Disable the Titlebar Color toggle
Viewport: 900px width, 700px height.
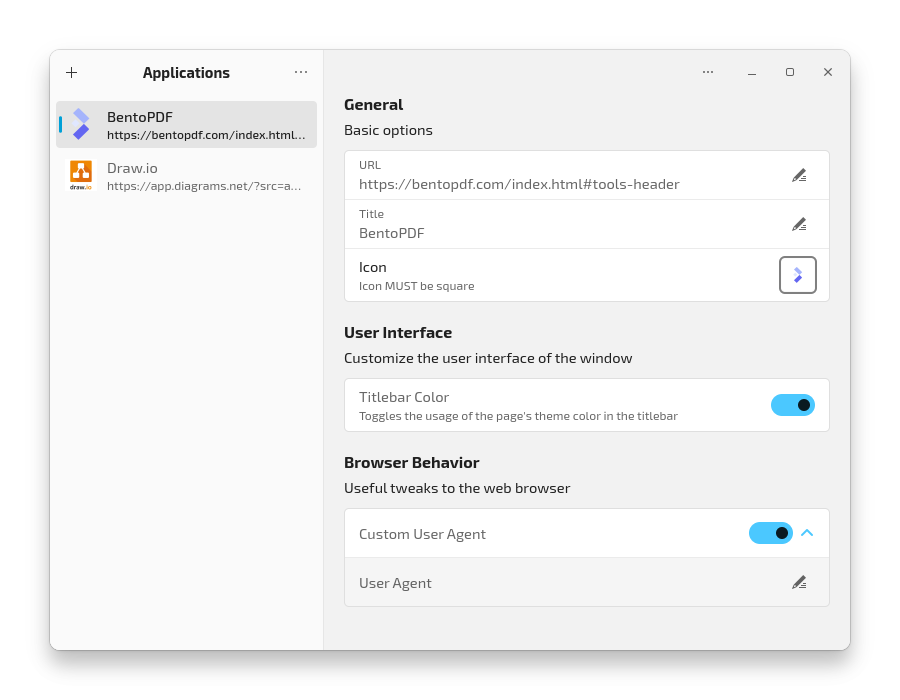coord(792,405)
